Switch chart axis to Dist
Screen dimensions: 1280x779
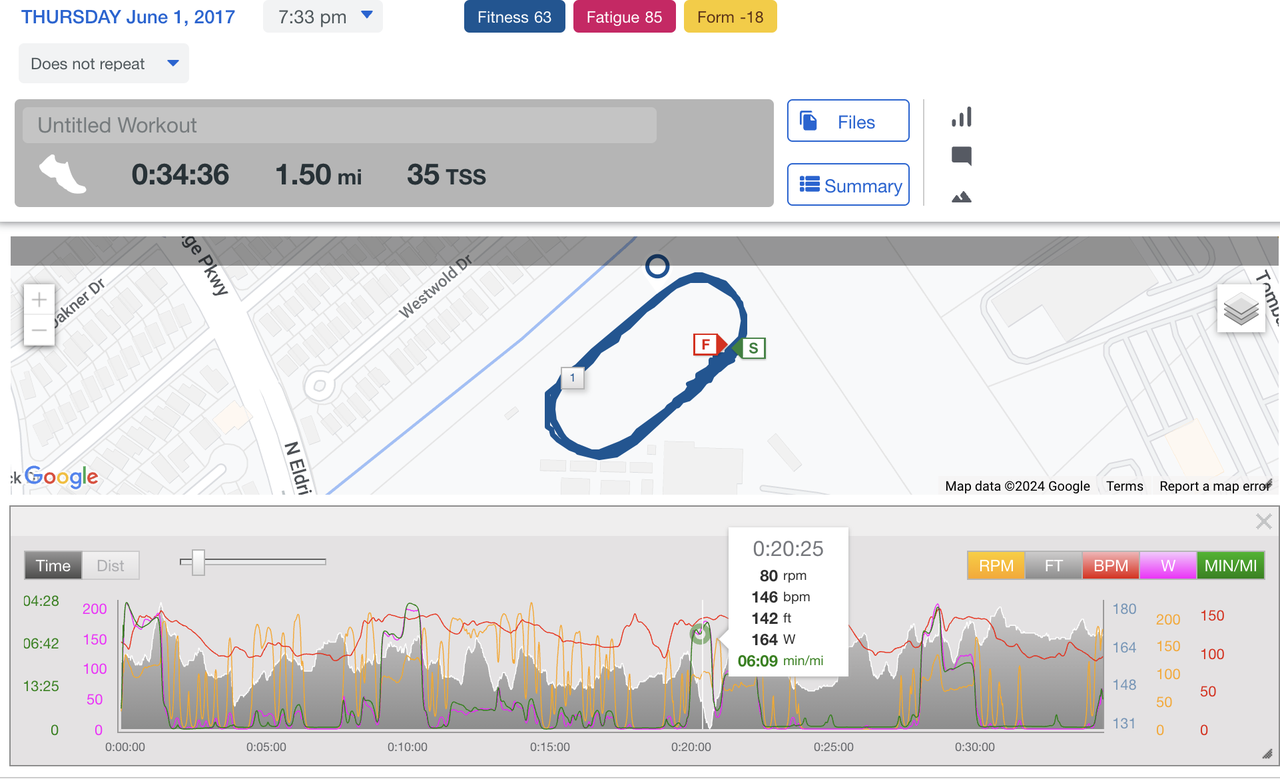pyautogui.click(x=110, y=566)
